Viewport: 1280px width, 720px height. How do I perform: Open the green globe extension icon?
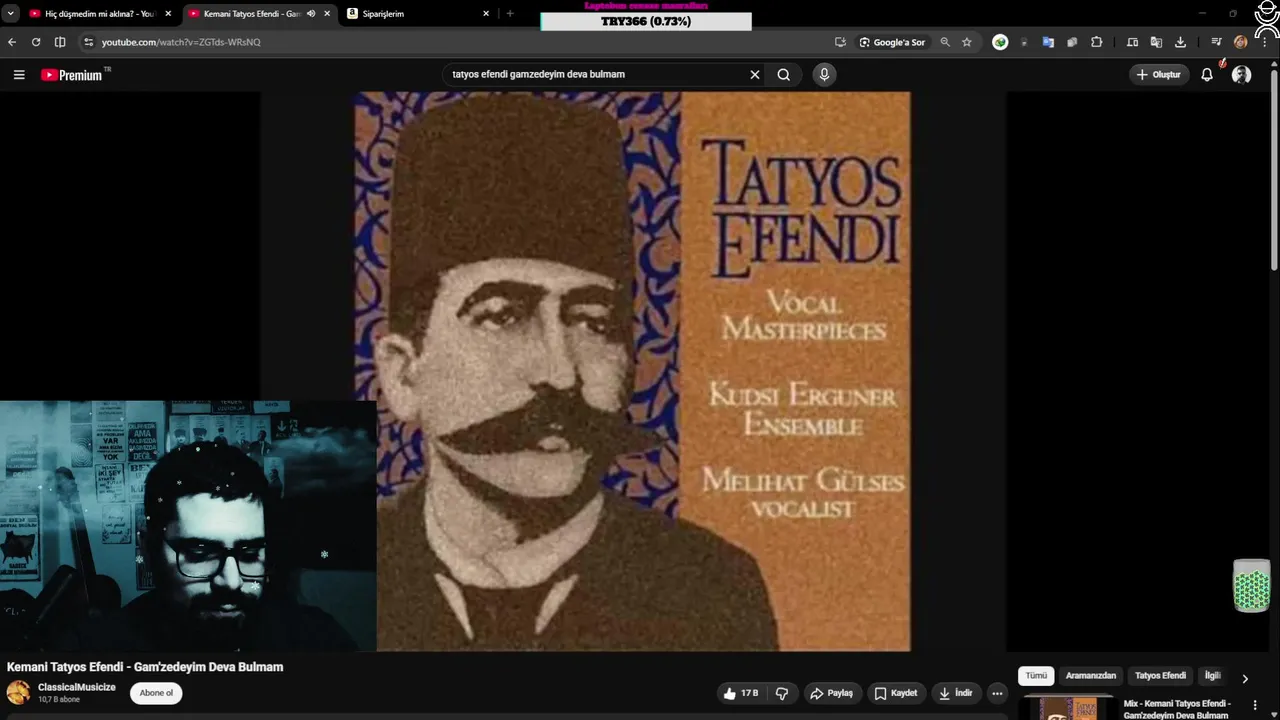tap(1000, 42)
